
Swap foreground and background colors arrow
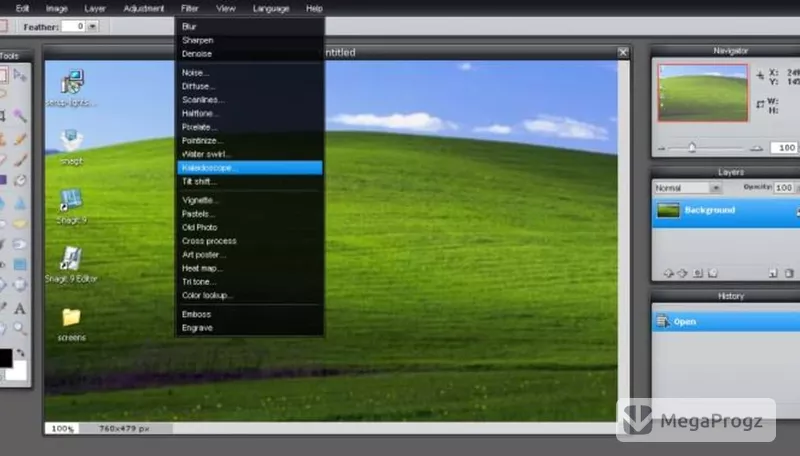pos(20,352)
